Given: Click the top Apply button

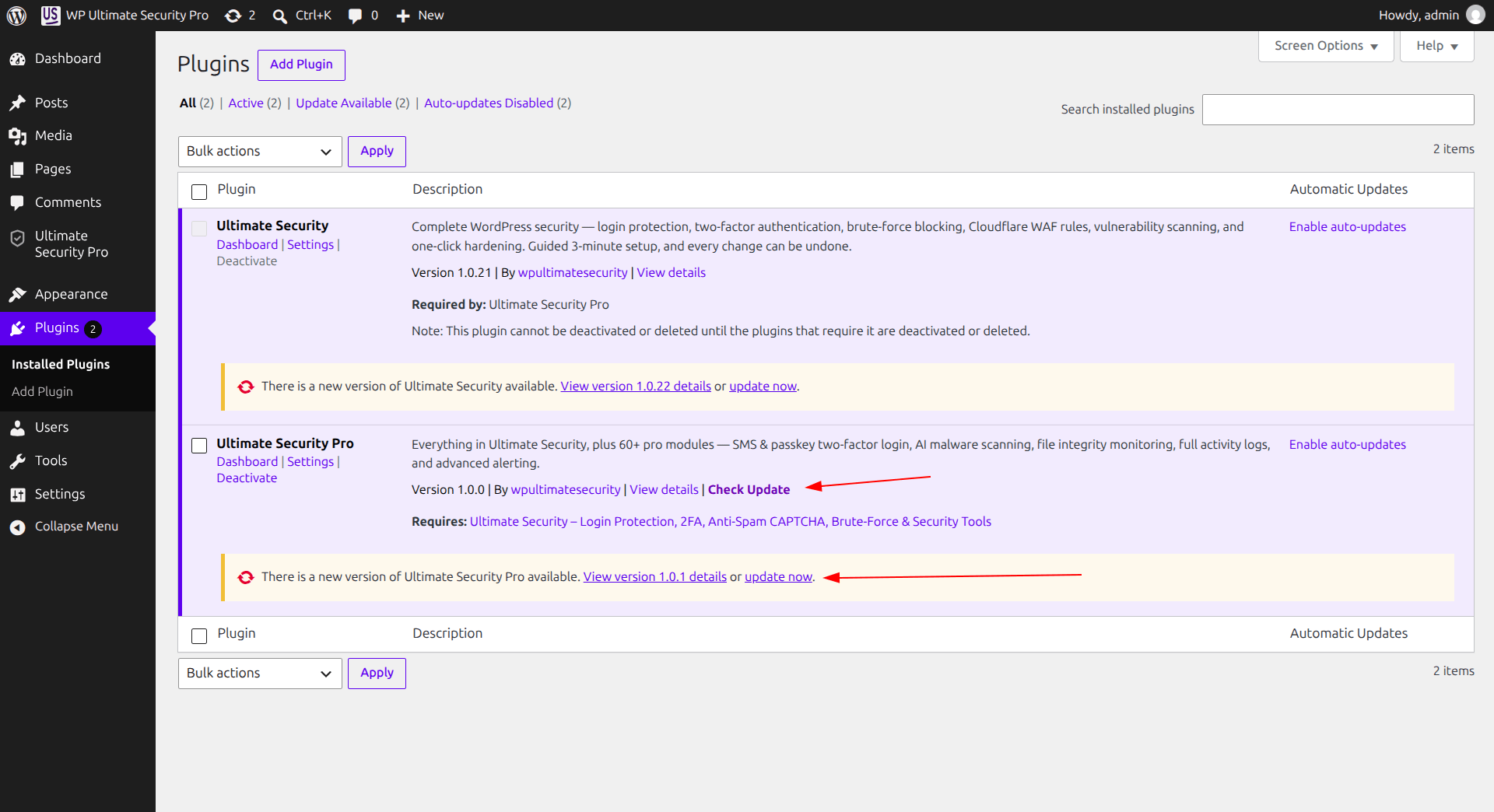Looking at the screenshot, I should click(x=377, y=151).
